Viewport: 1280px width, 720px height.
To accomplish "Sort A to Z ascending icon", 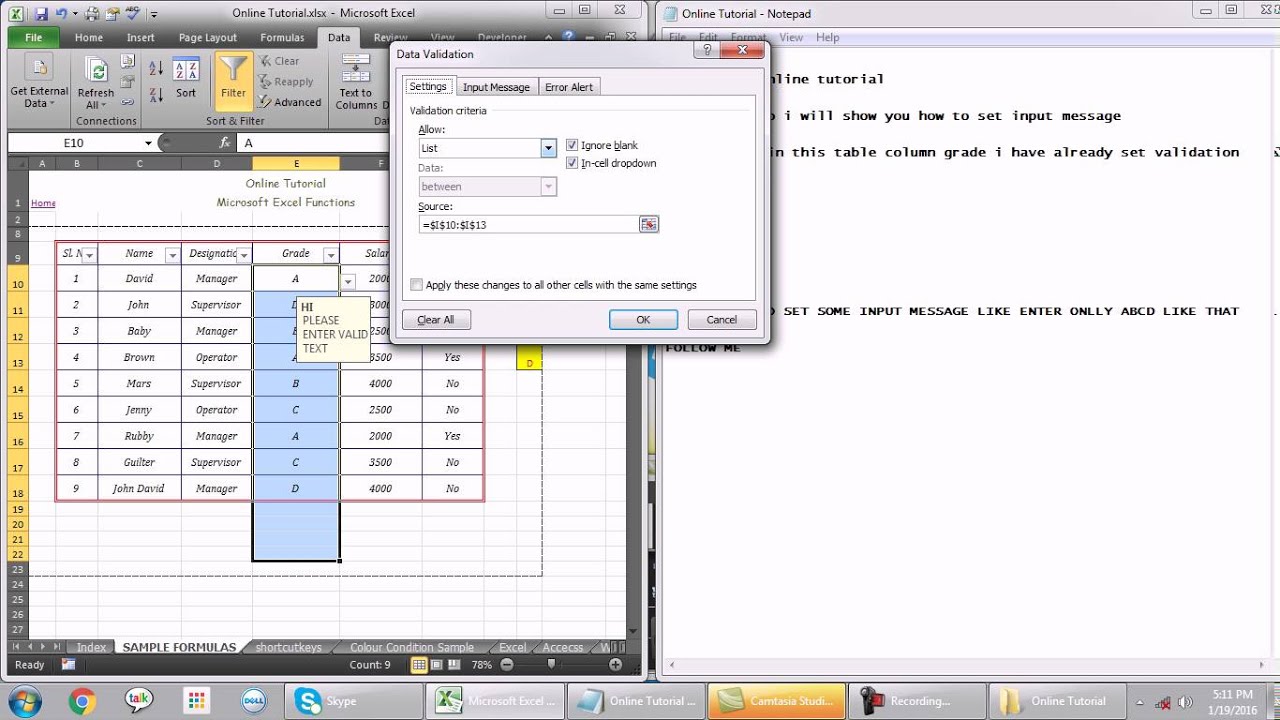I will (156, 69).
